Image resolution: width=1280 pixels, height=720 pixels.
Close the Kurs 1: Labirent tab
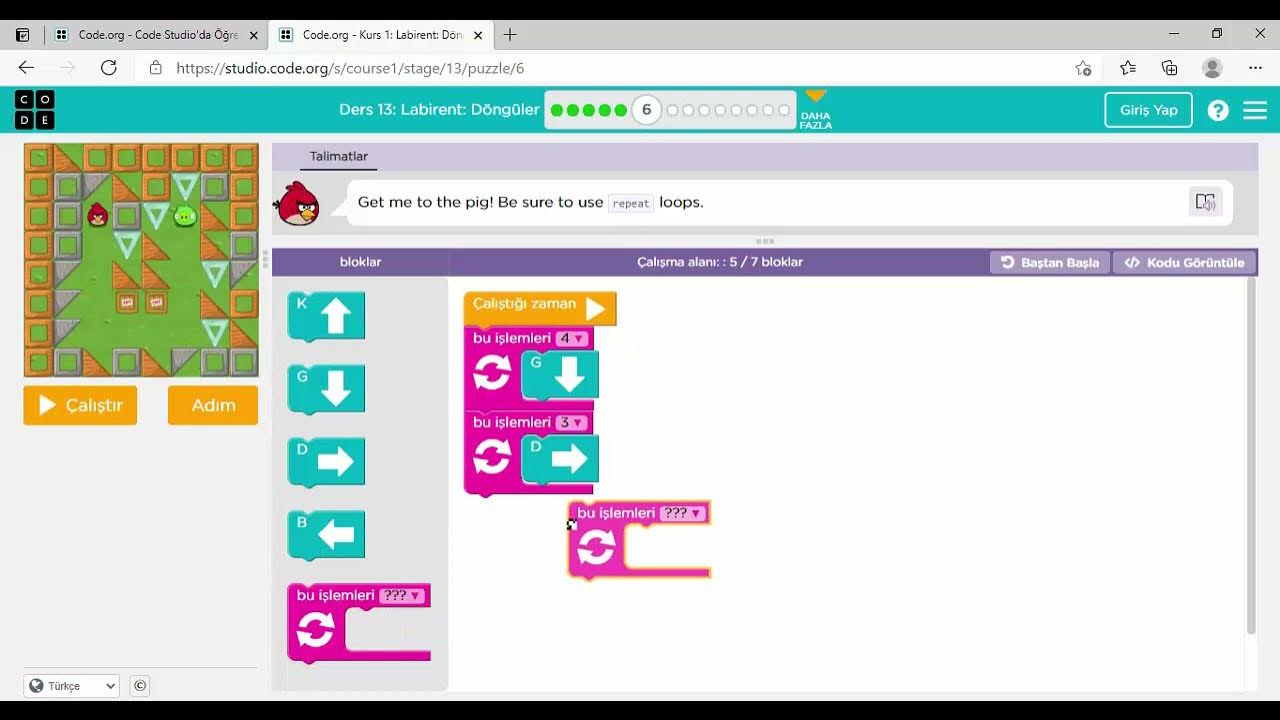click(x=478, y=35)
